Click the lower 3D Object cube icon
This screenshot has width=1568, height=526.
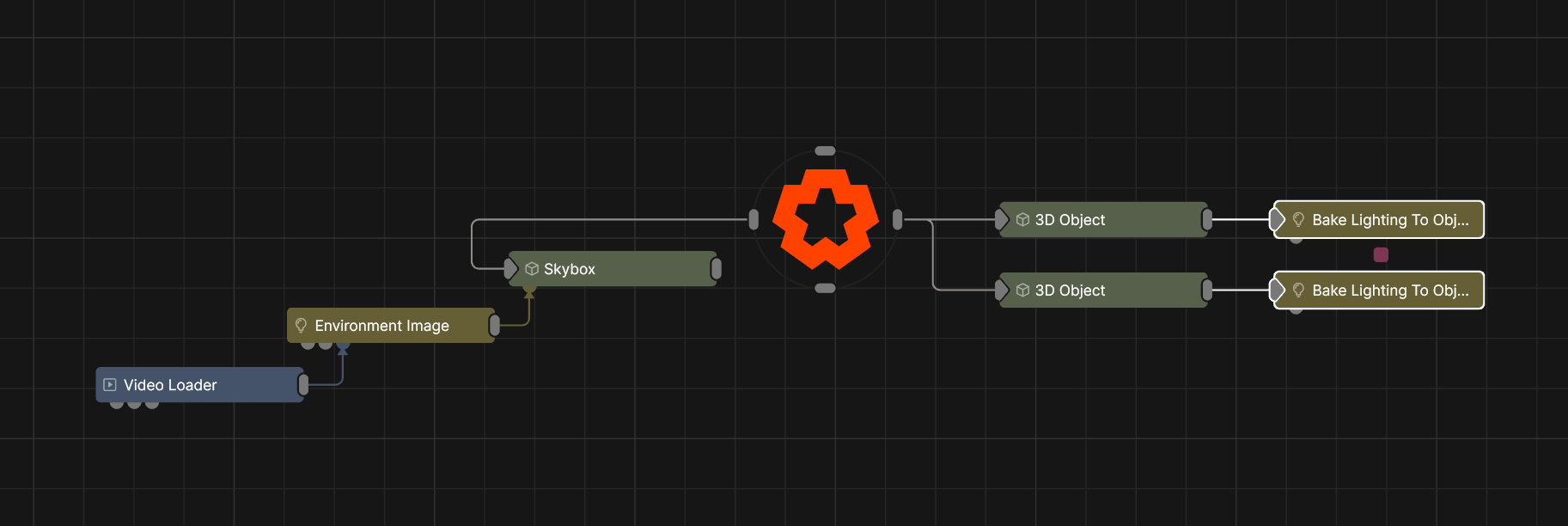coord(1022,291)
